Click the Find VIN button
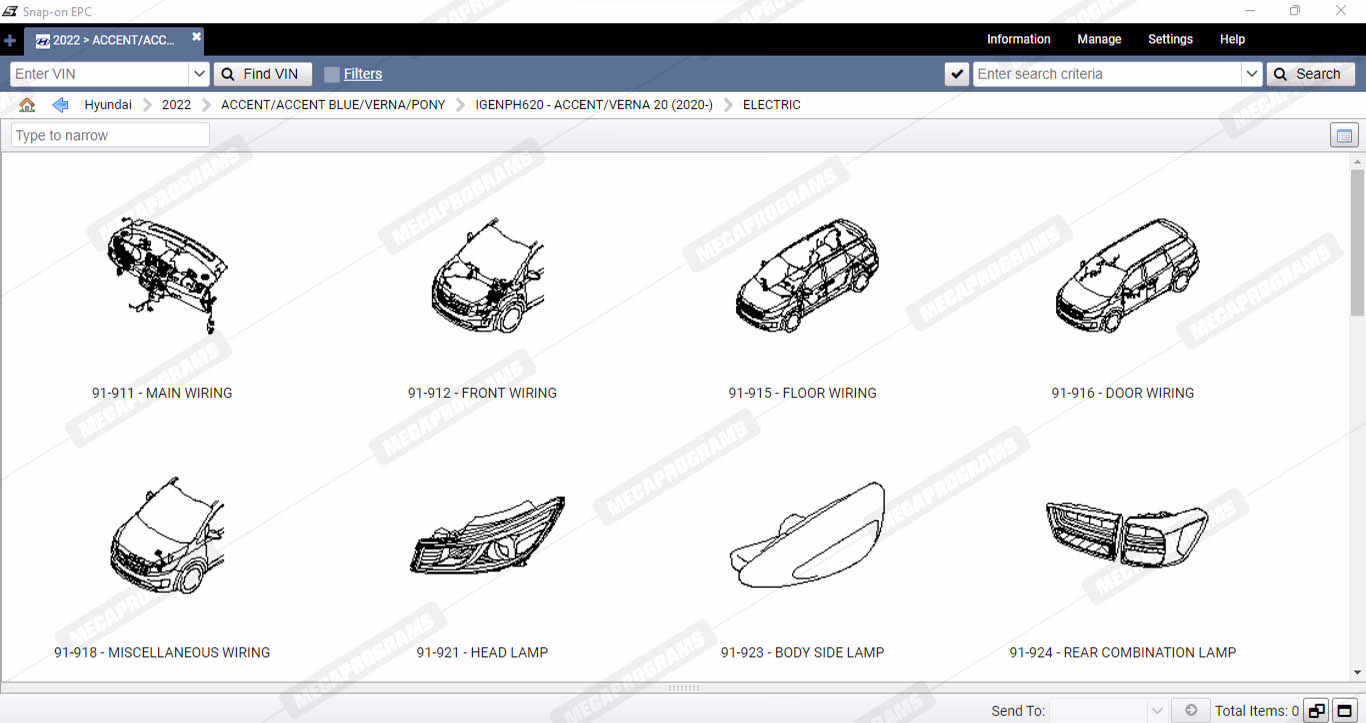 click(262, 74)
